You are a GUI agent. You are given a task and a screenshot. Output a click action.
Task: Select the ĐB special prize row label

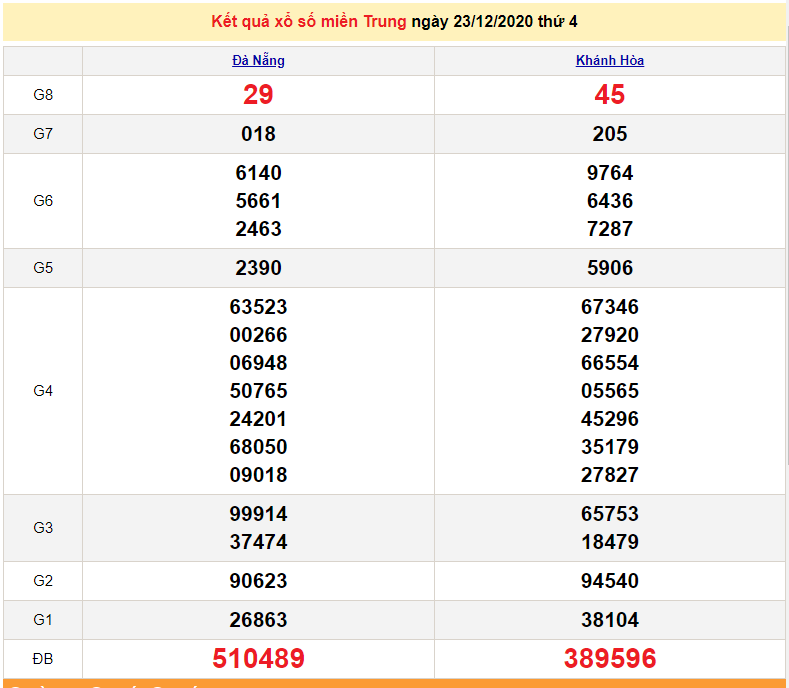pyautogui.click(x=43, y=659)
